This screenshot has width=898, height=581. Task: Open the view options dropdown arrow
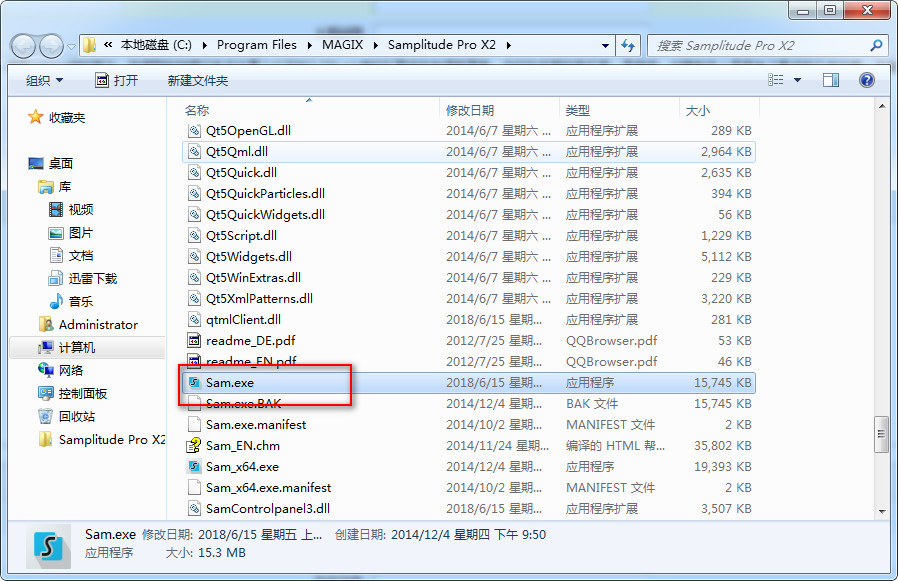pyautogui.click(x=797, y=80)
